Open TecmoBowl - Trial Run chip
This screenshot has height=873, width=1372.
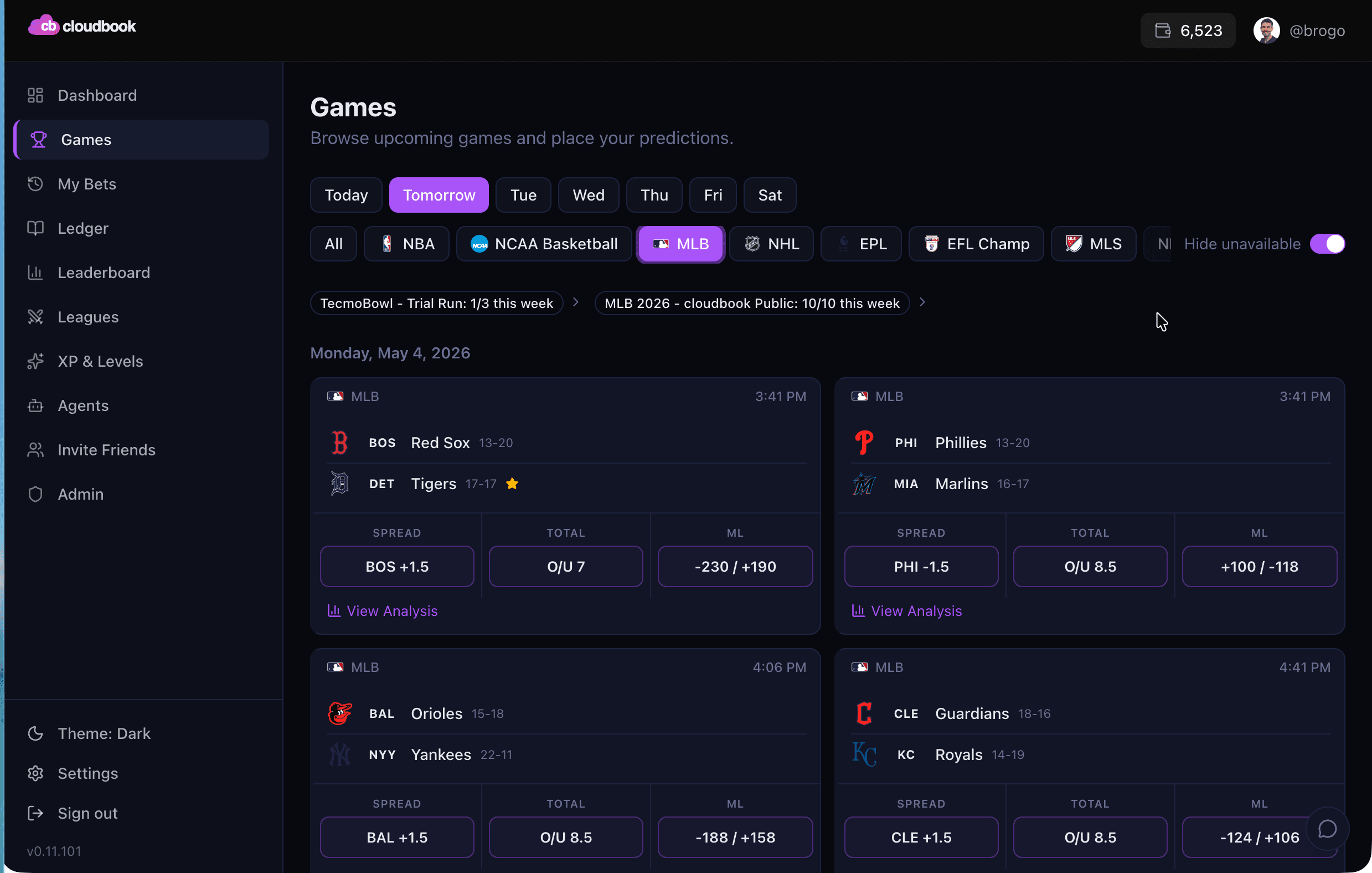tap(436, 304)
